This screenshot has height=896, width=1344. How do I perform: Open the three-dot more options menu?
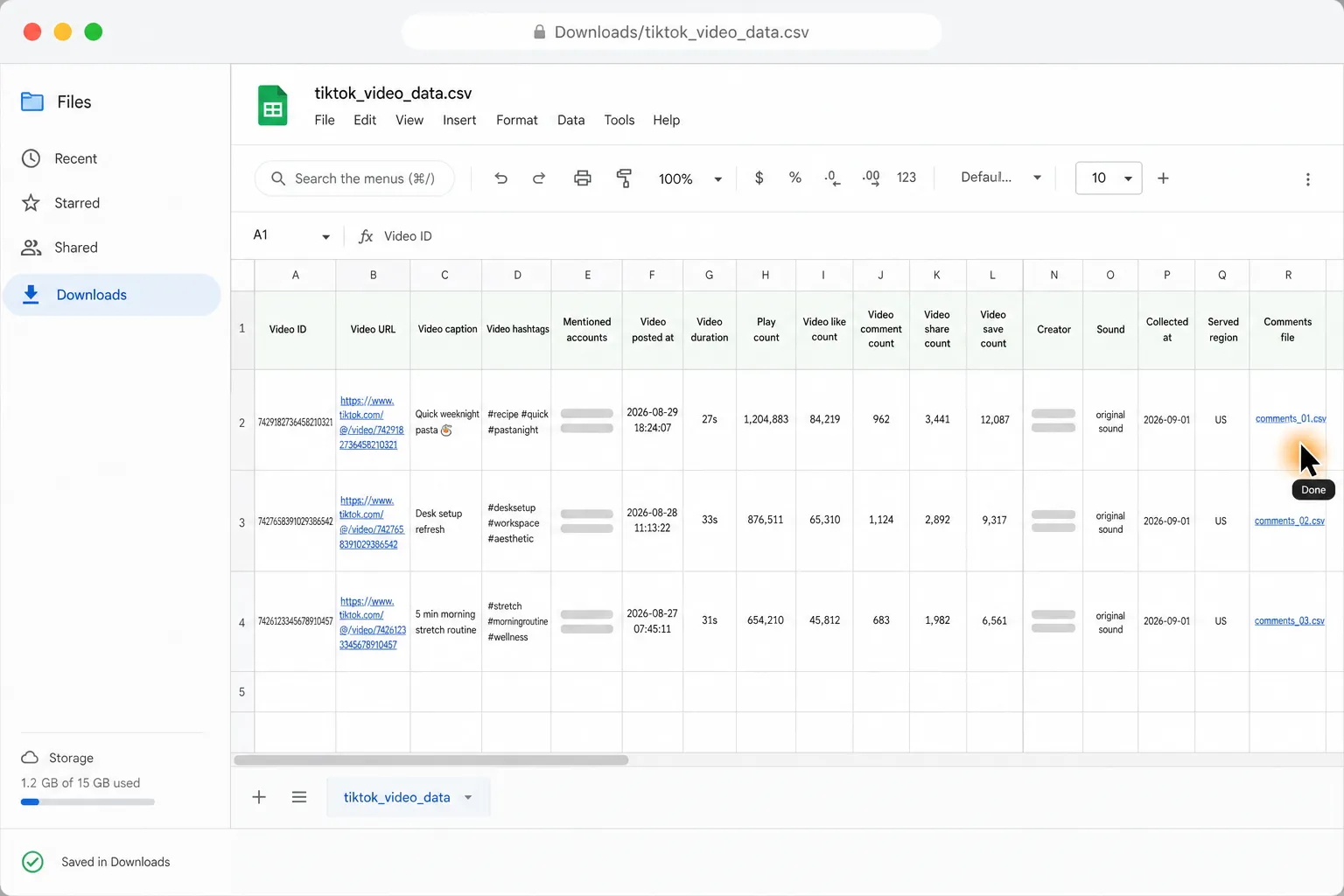coord(1307,179)
